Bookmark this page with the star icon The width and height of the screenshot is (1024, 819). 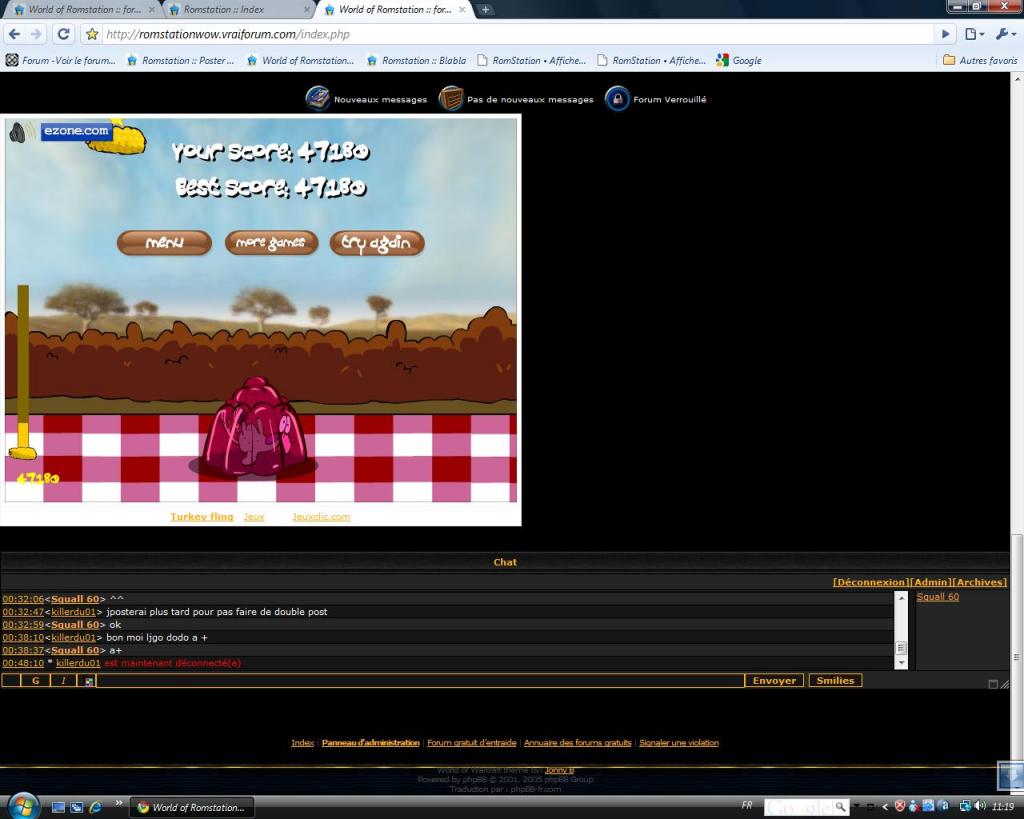pos(92,34)
